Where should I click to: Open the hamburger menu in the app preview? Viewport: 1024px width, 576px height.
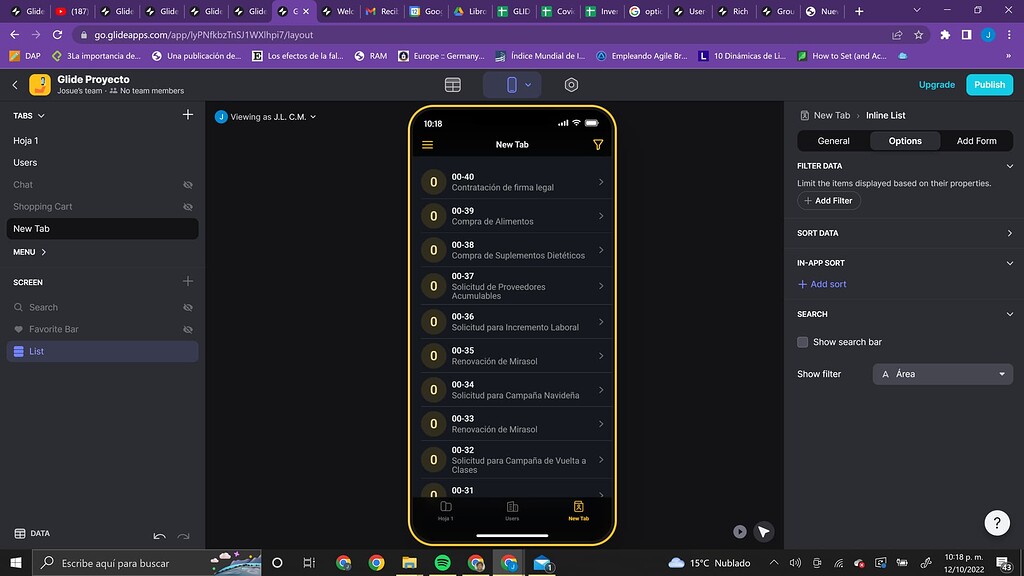428,144
